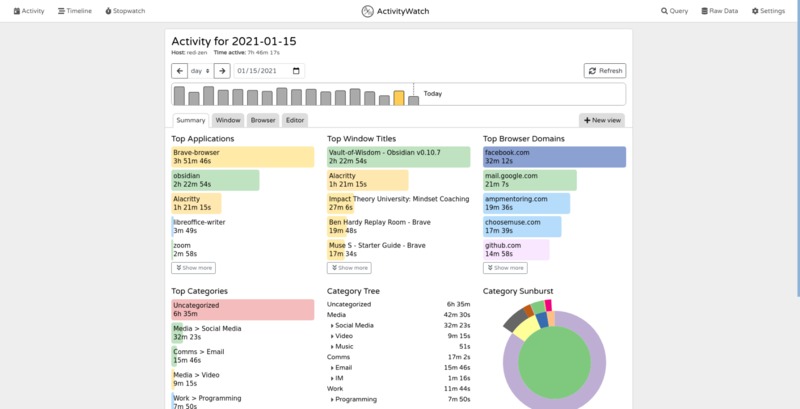The width and height of the screenshot is (800, 409).
Task: Switch to the Browser tab
Action: coord(263,120)
